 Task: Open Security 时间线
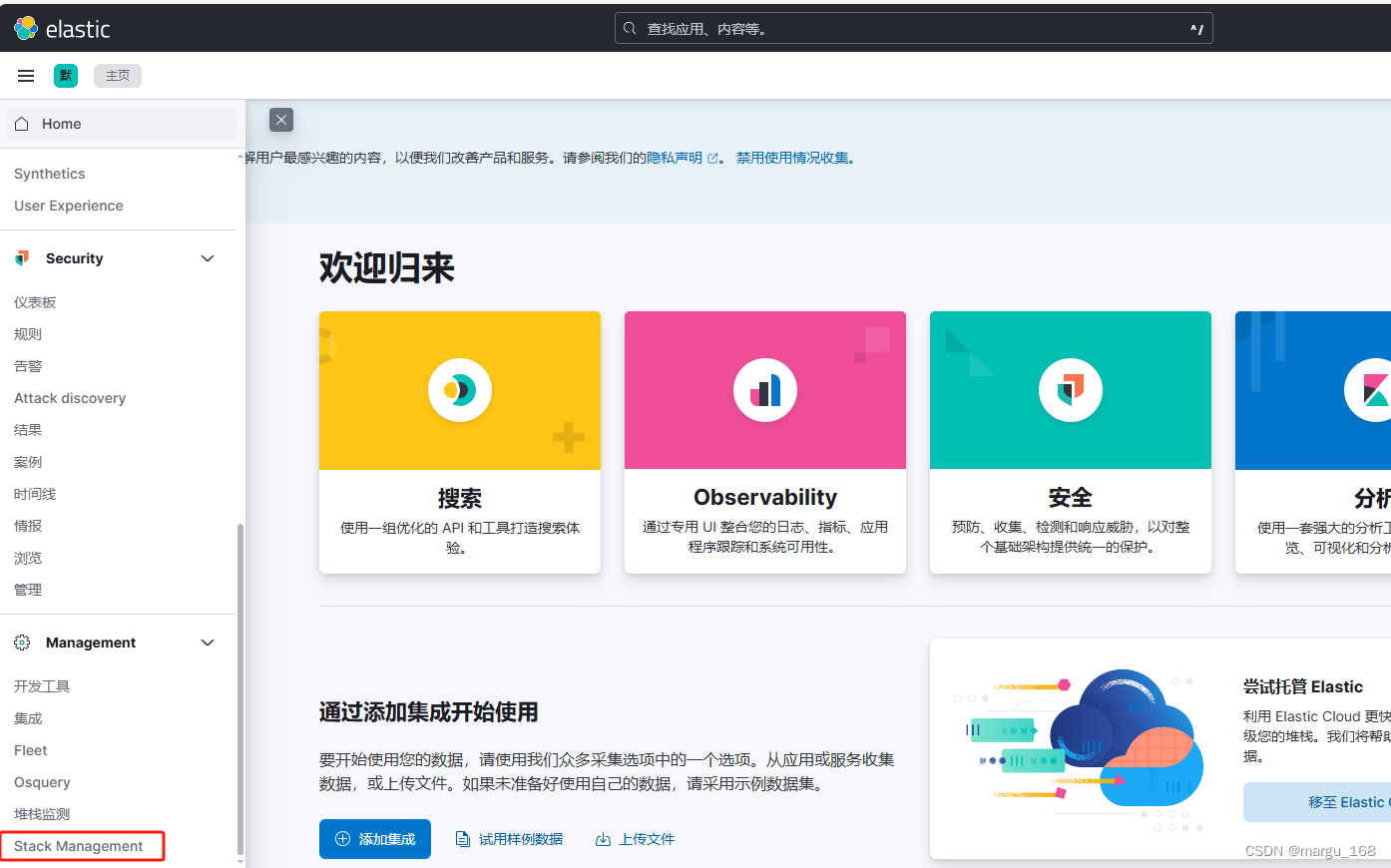point(35,494)
